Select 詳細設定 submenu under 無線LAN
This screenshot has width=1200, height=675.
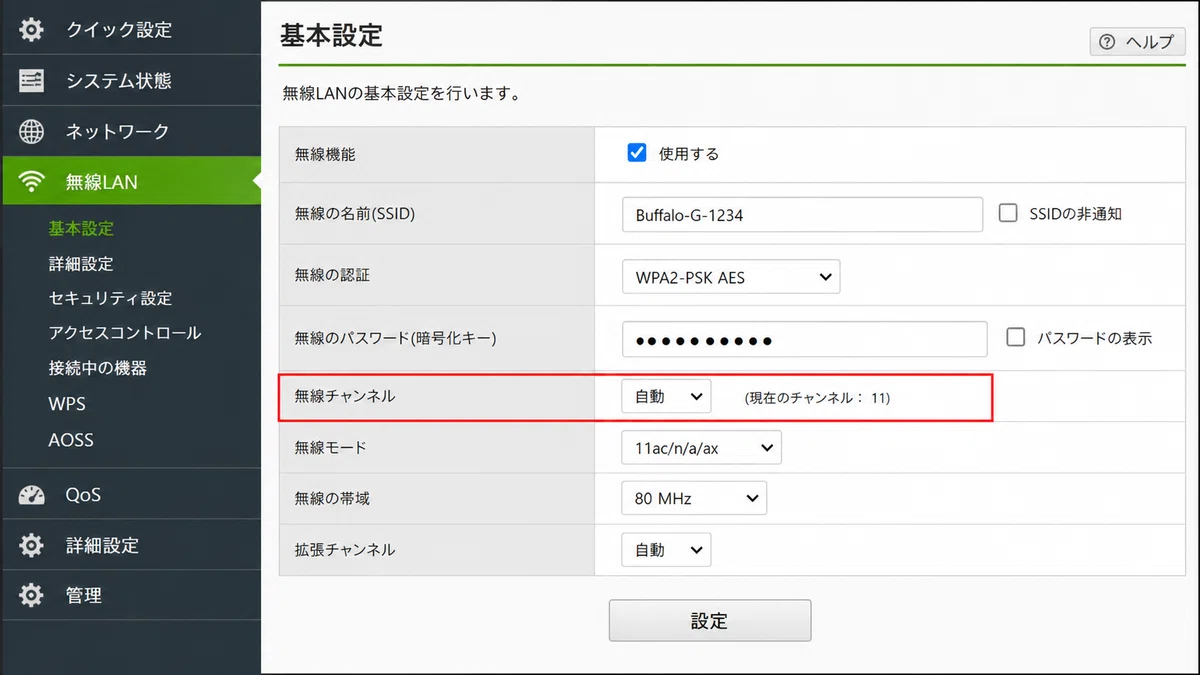pos(81,264)
